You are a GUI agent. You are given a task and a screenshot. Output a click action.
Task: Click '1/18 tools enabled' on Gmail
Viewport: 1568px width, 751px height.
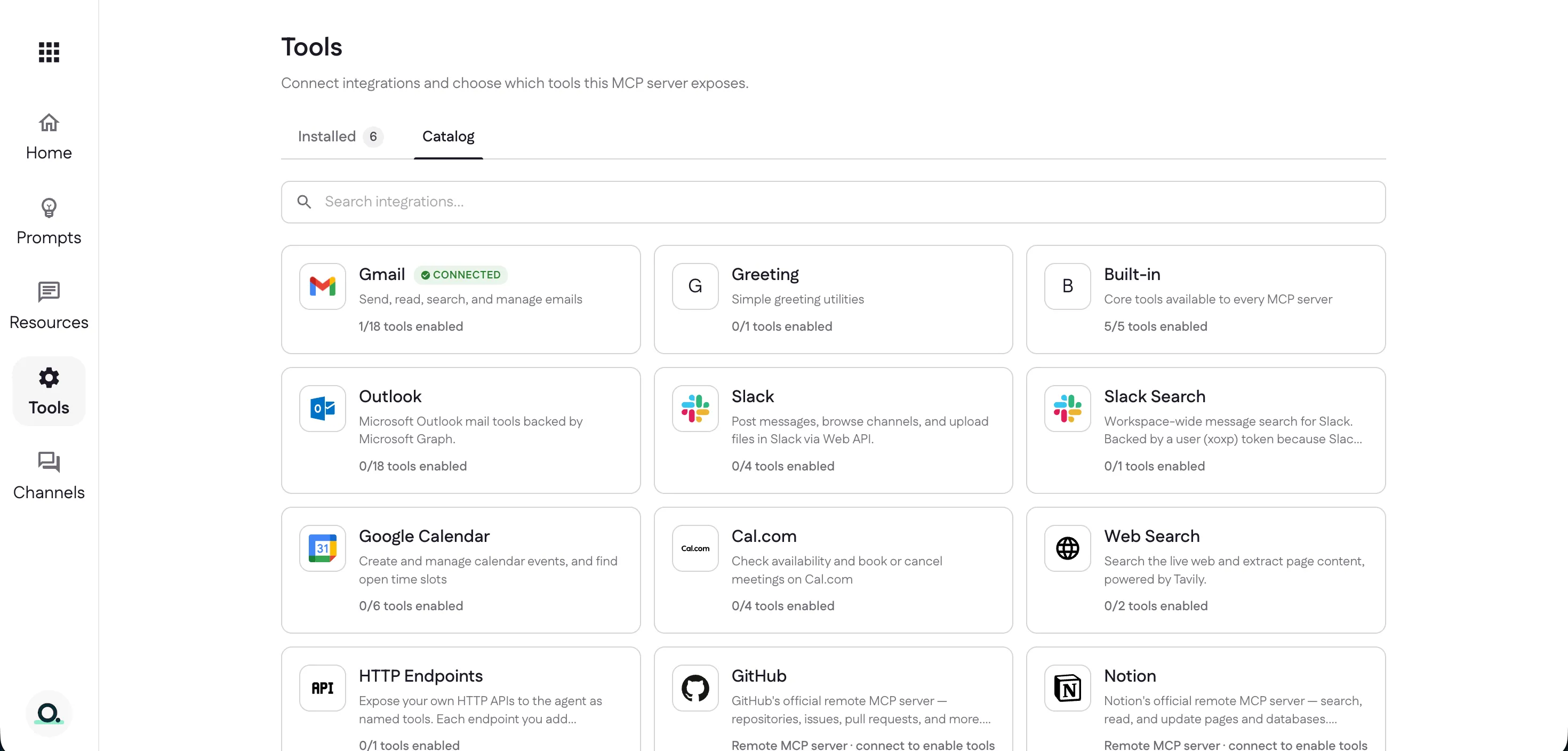(411, 326)
